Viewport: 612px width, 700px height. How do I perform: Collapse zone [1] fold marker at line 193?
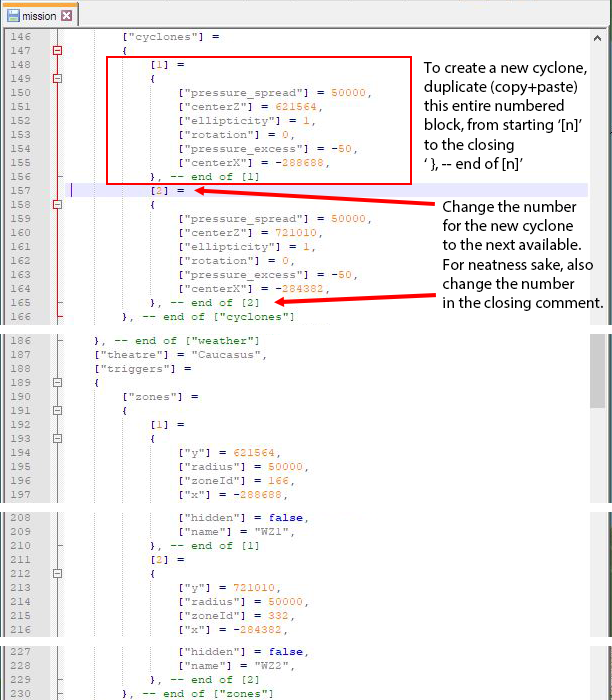[x=57, y=439]
